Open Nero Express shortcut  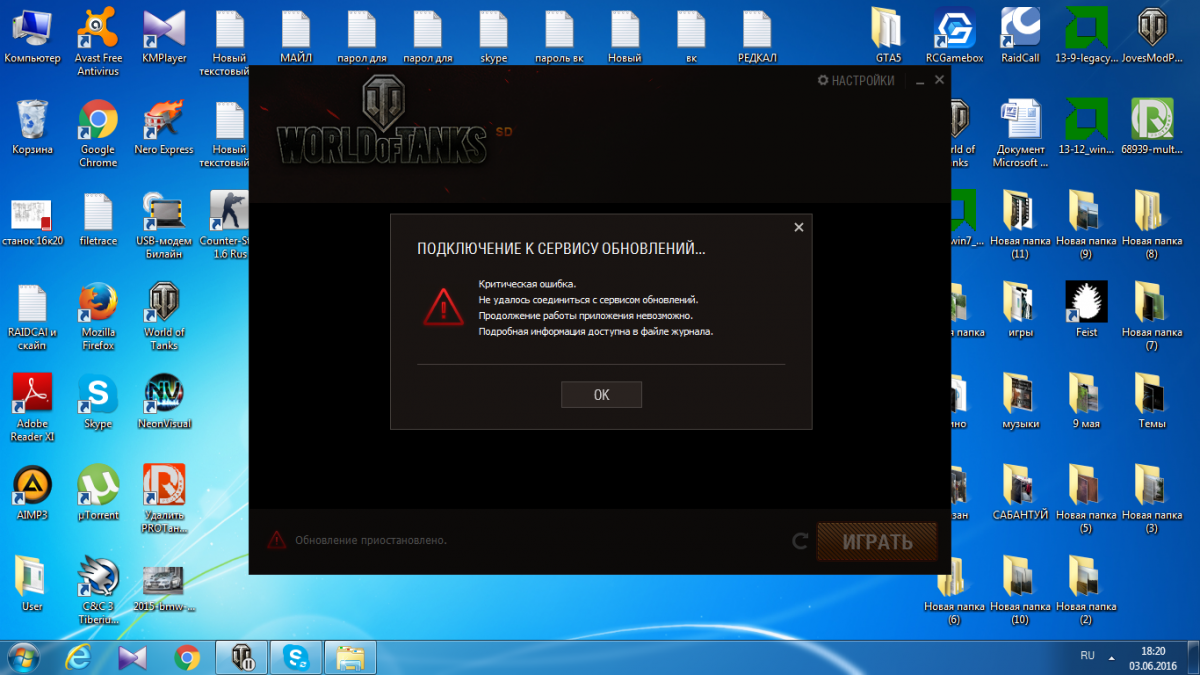click(x=164, y=127)
